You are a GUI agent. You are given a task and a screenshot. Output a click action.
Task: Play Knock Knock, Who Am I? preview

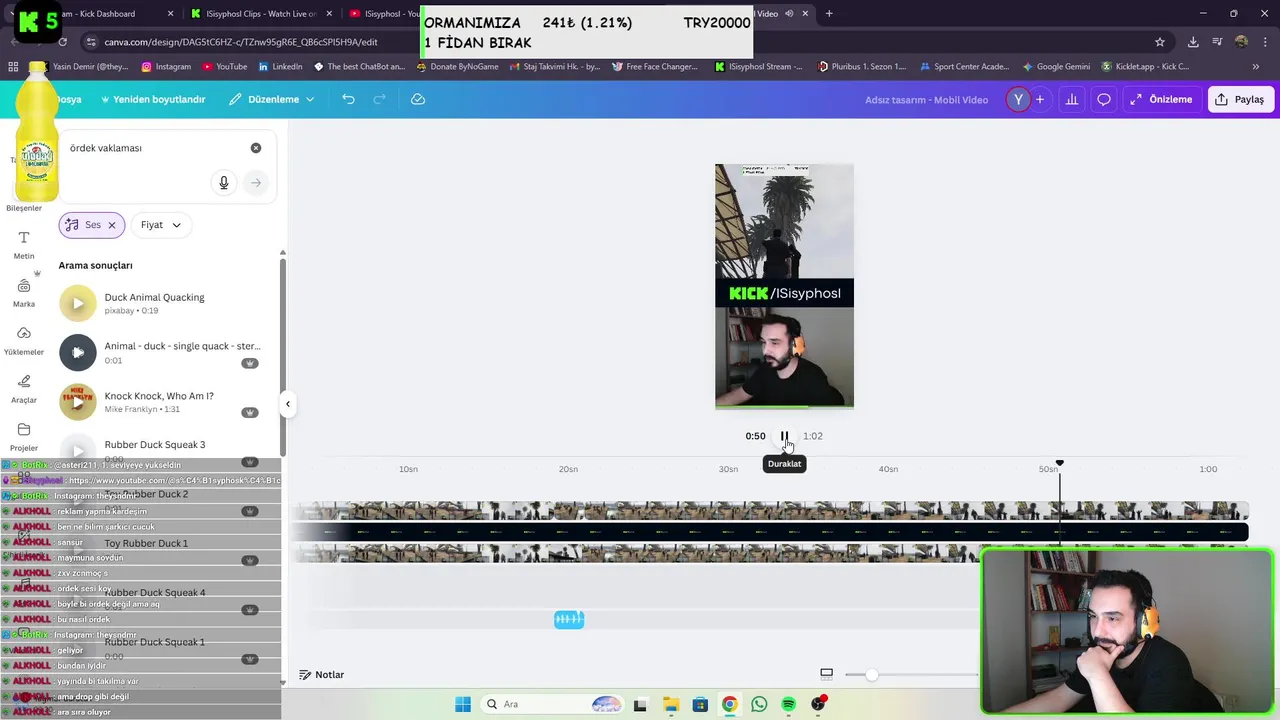click(x=78, y=402)
